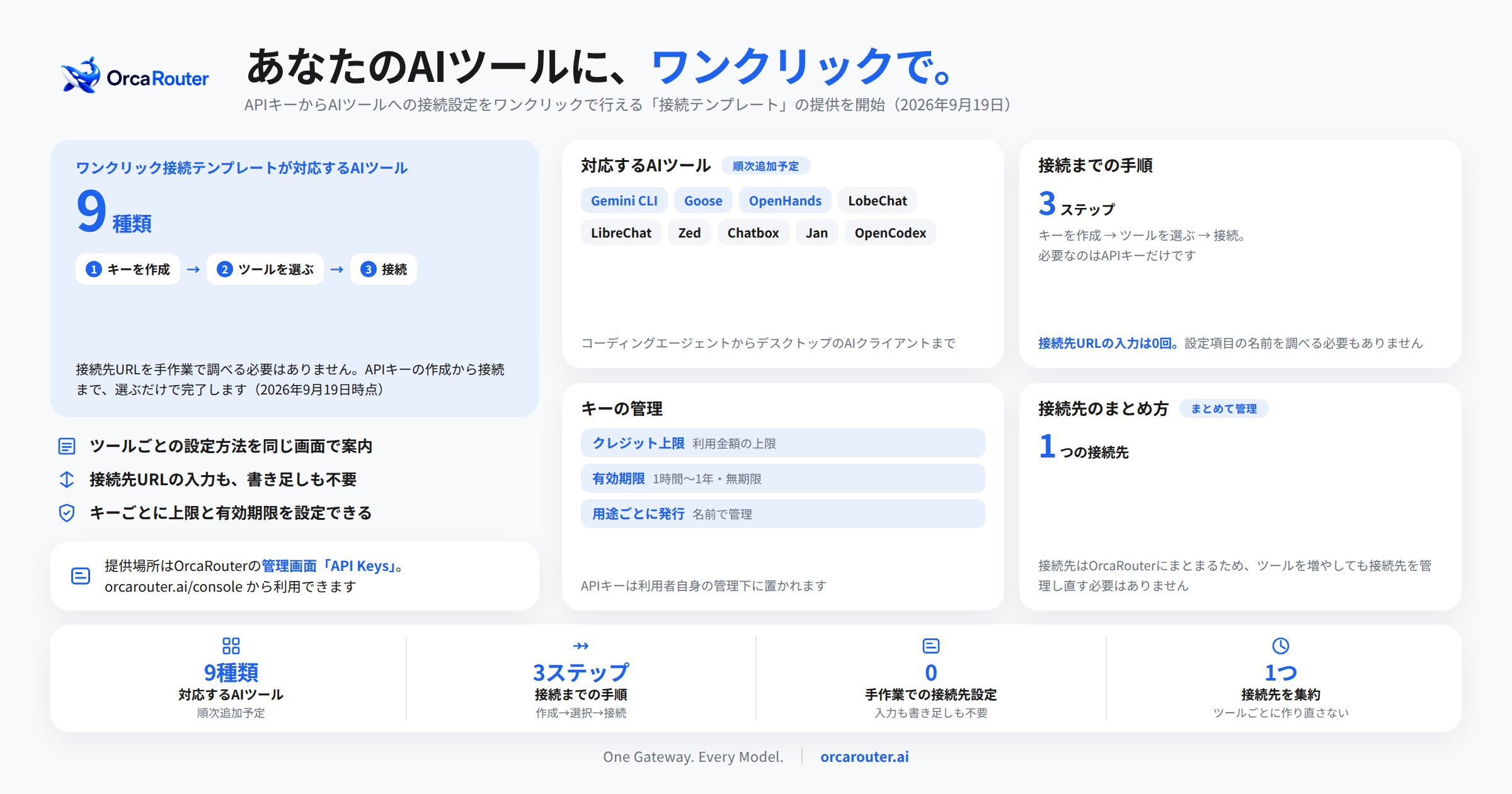
Task: Select the Chatbox chip
Action: (x=753, y=233)
